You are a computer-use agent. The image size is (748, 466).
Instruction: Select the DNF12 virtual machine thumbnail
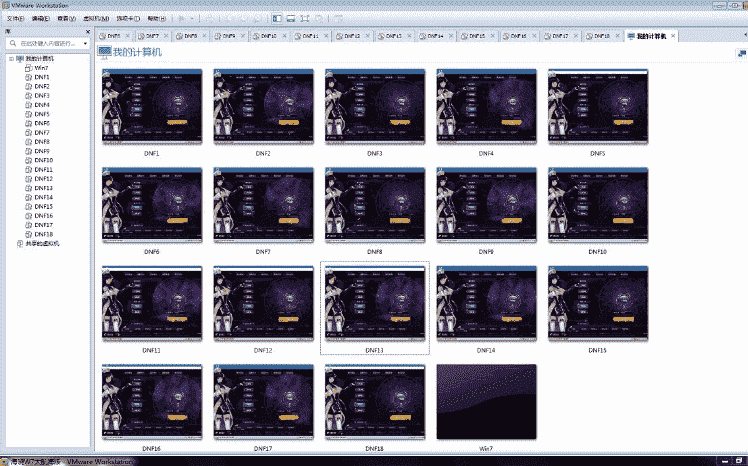click(x=263, y=303)
